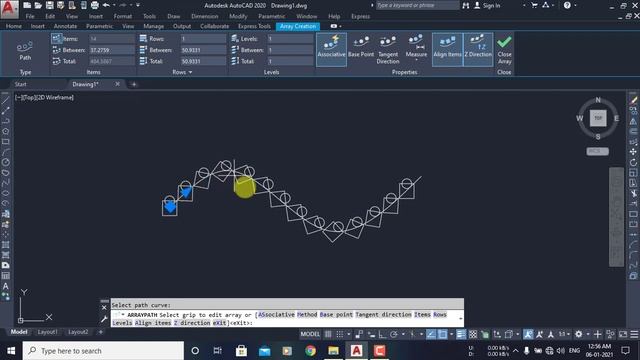The width and height of the screenshot is (640, 360).
Task: Click the Clean Screen icon in status bar
Action: click(x=623, y=334)
